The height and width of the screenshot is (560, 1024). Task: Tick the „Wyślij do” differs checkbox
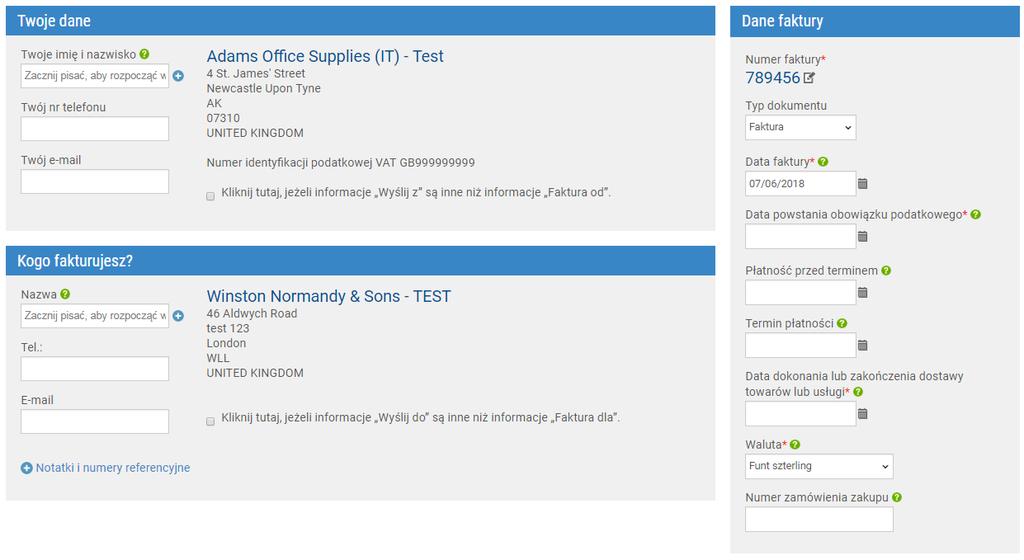210,421
